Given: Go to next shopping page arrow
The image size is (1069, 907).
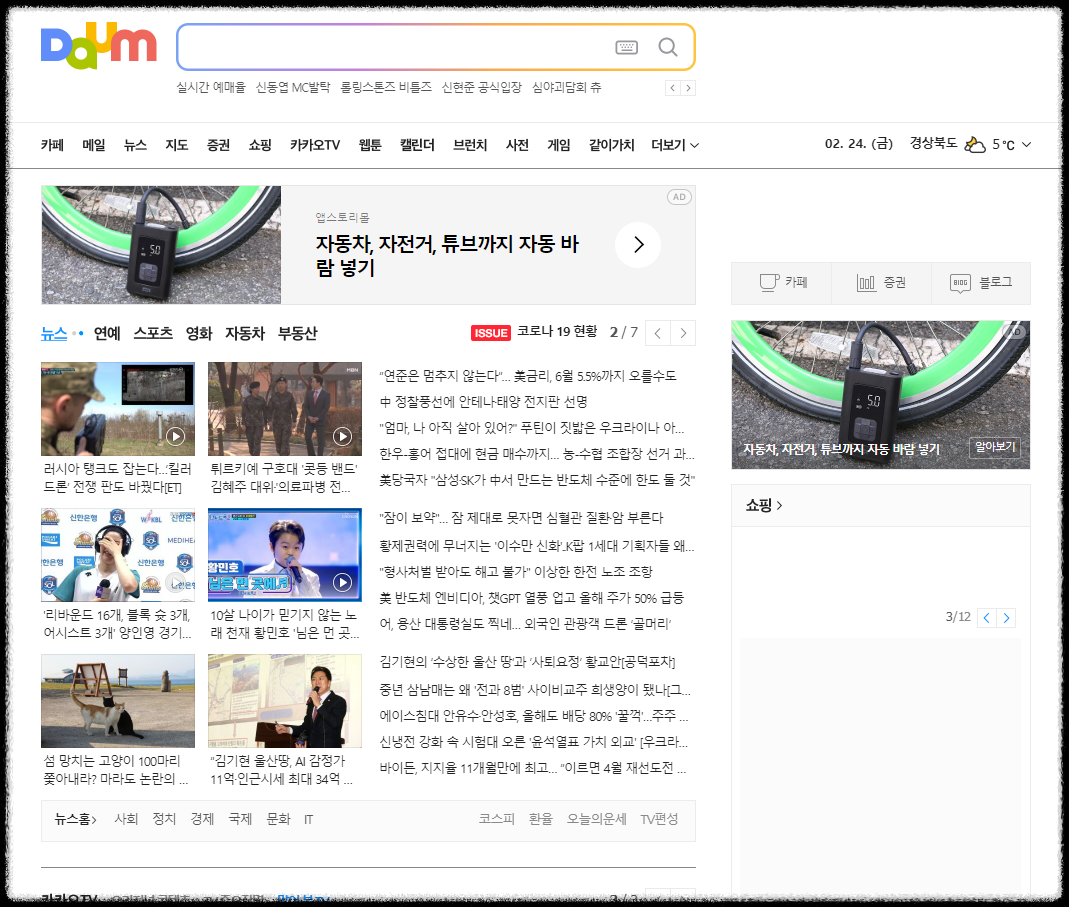Looking at the screenshot, I should tap(1006, 617).
